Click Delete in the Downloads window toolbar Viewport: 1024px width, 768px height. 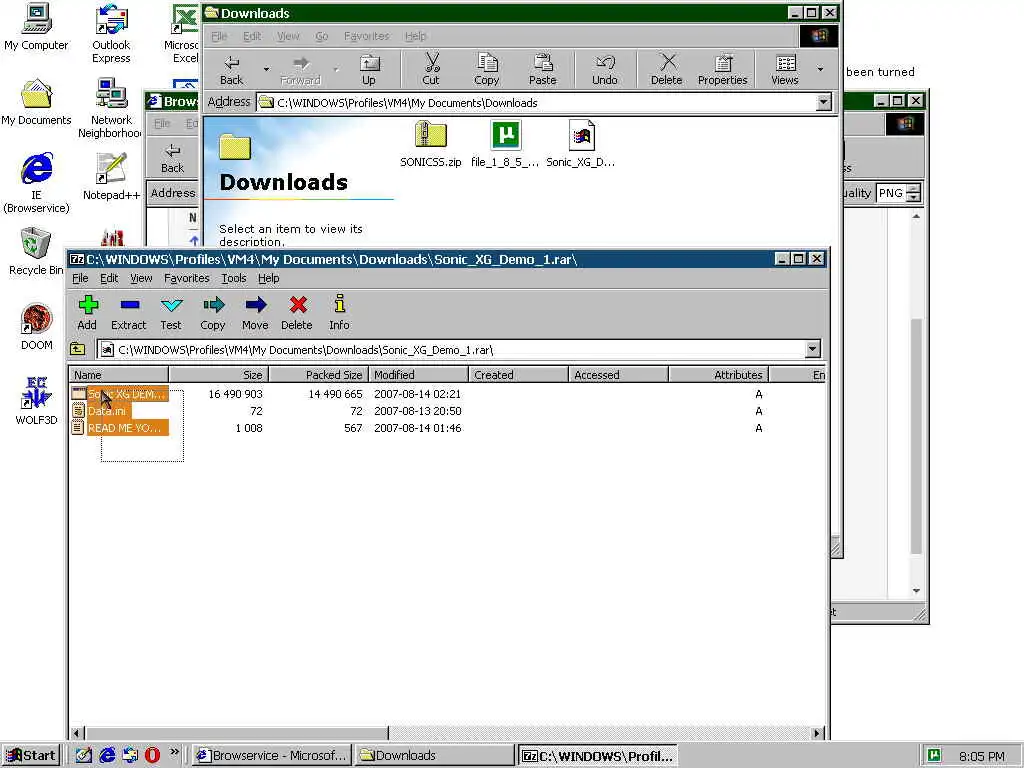pos(667,70)
